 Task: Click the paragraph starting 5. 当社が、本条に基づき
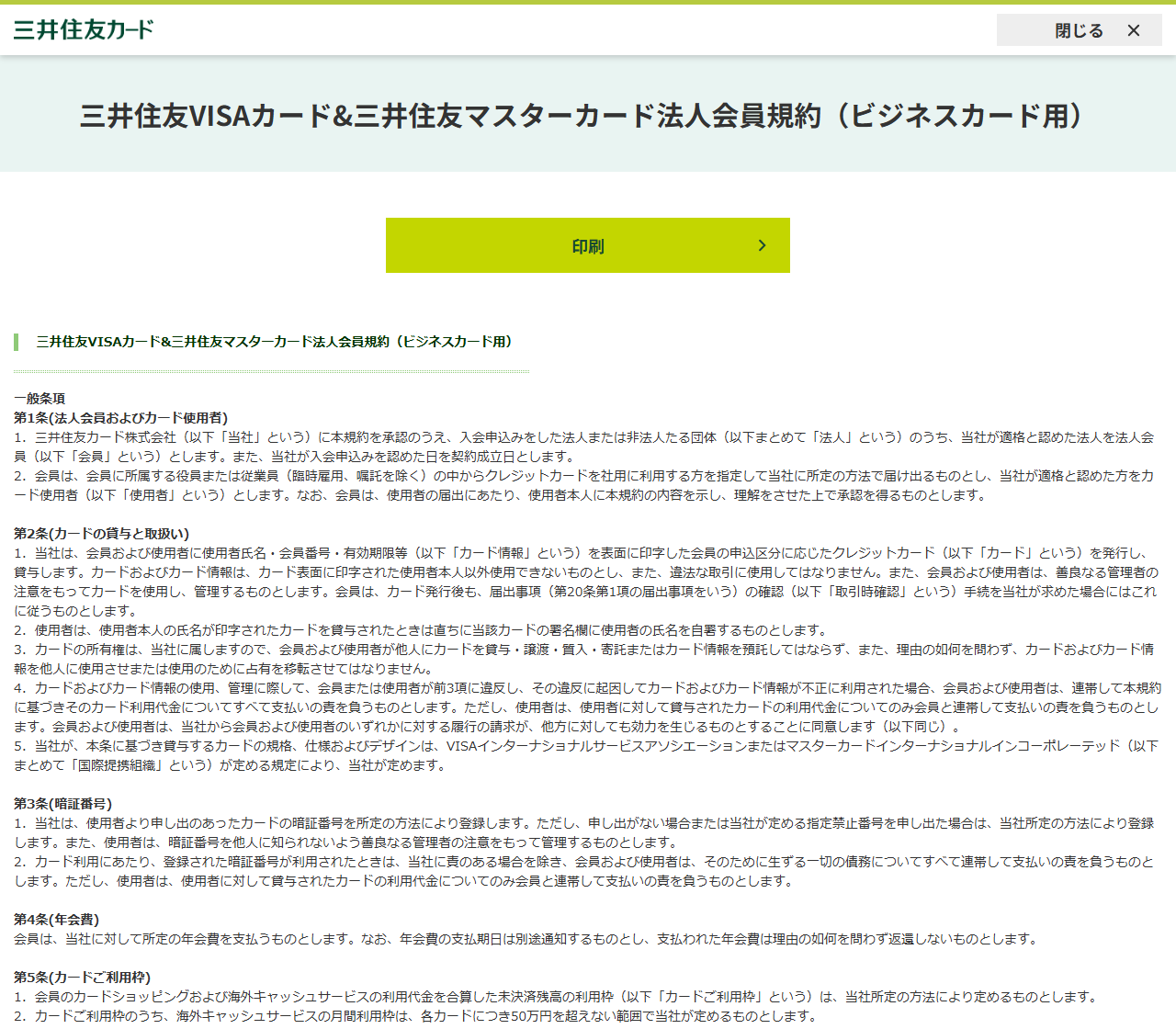coord(586,755)
